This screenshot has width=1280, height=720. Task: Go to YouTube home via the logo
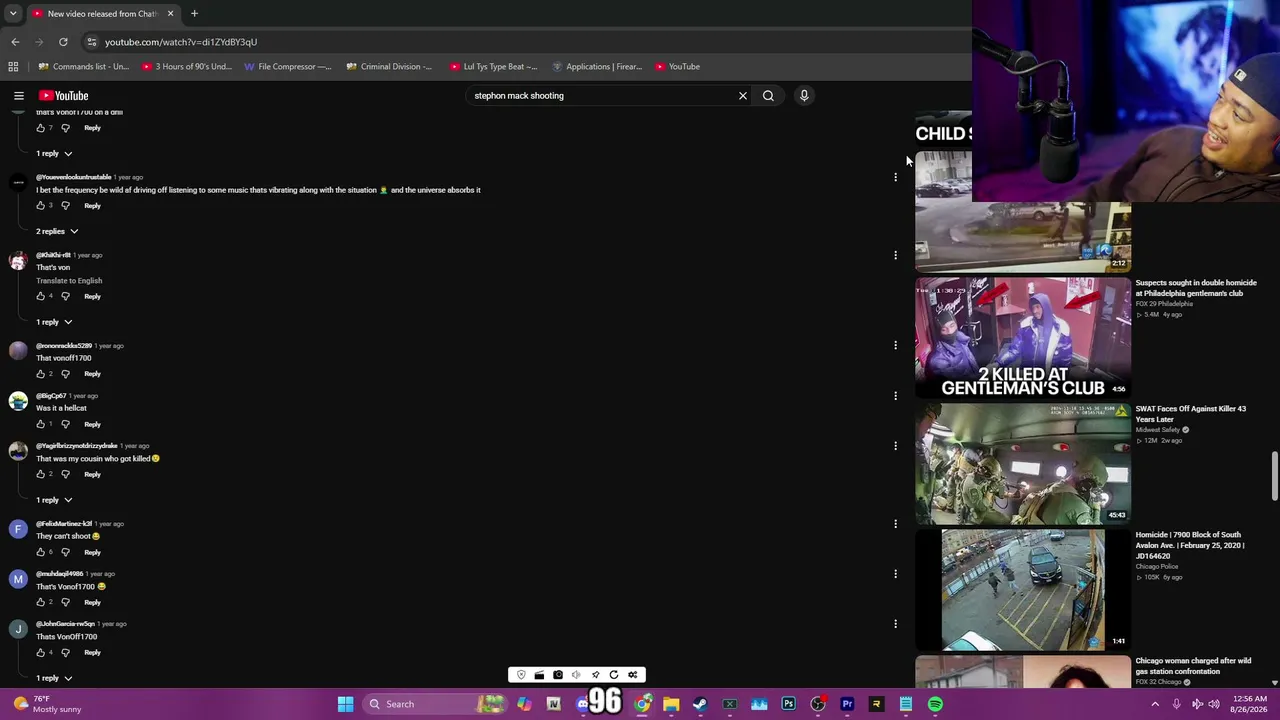click(64, 96)
